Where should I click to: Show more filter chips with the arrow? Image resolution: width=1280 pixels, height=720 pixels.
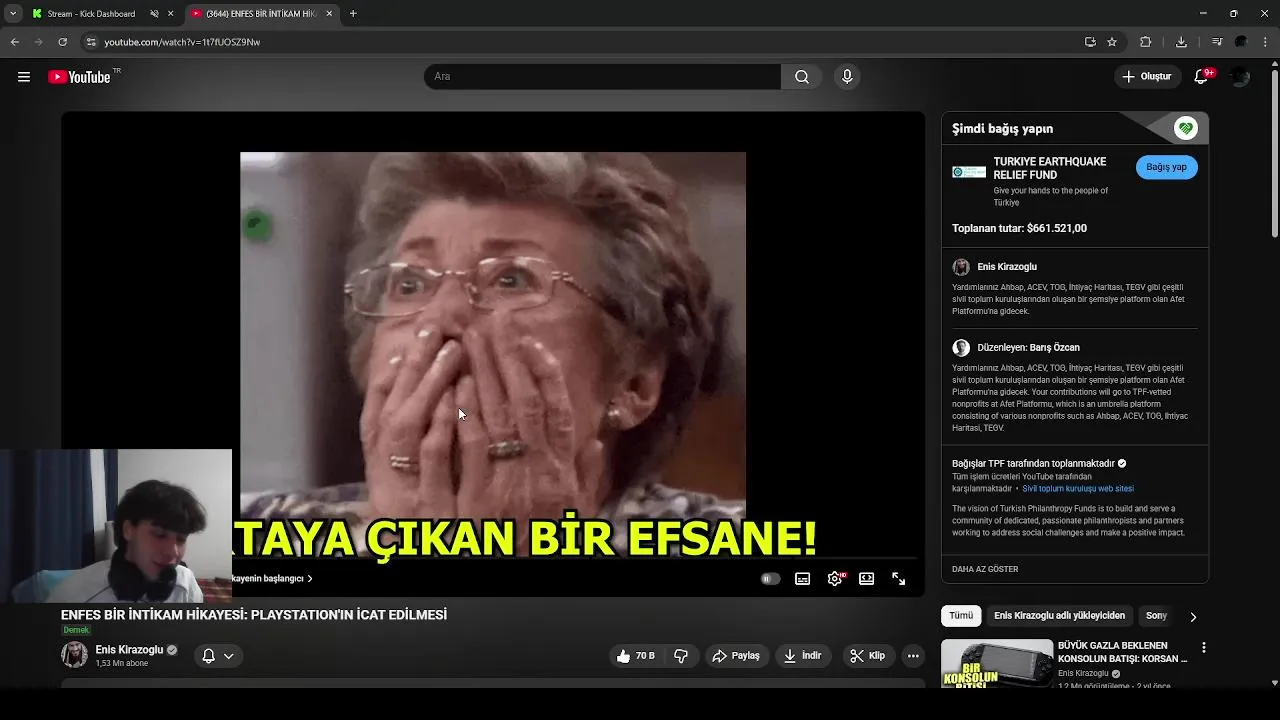[1192, 617]
